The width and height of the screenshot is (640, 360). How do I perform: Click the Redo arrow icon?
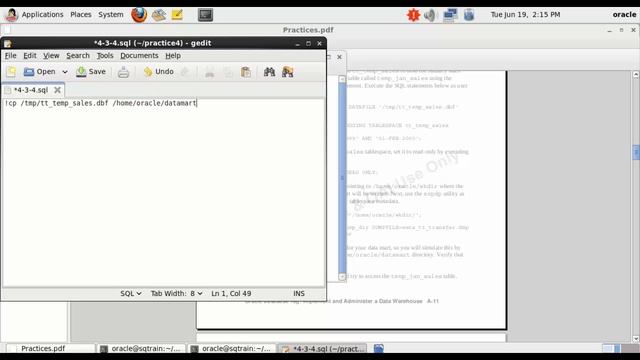185,72
